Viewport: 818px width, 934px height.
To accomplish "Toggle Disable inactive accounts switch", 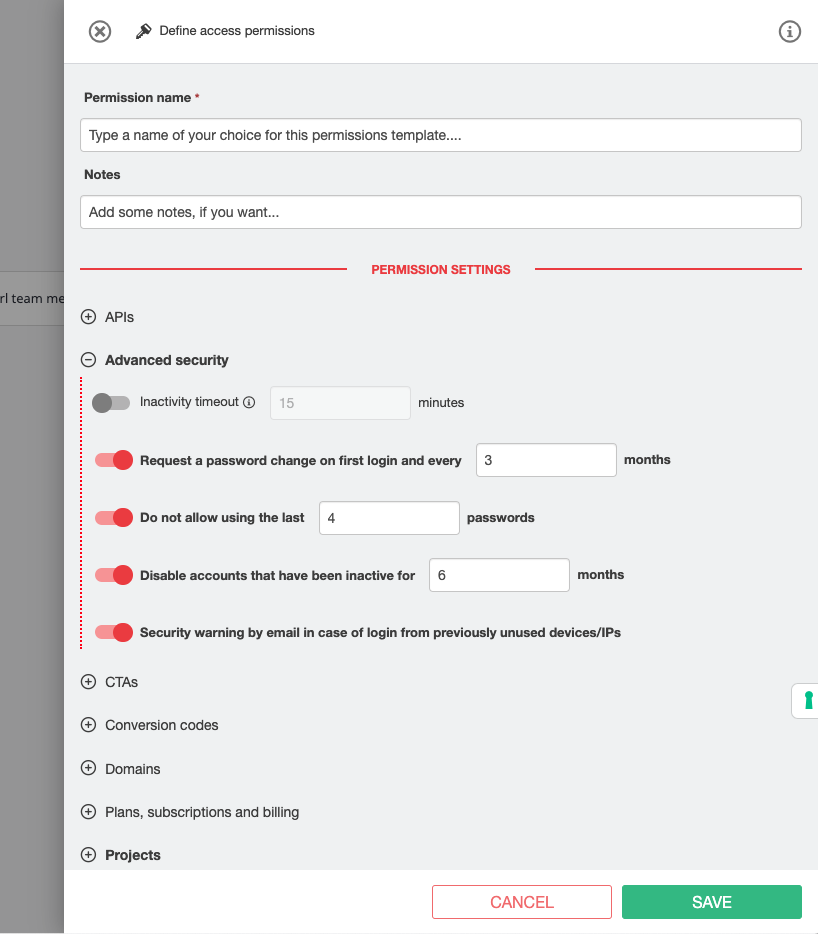I will coord(114,575).
